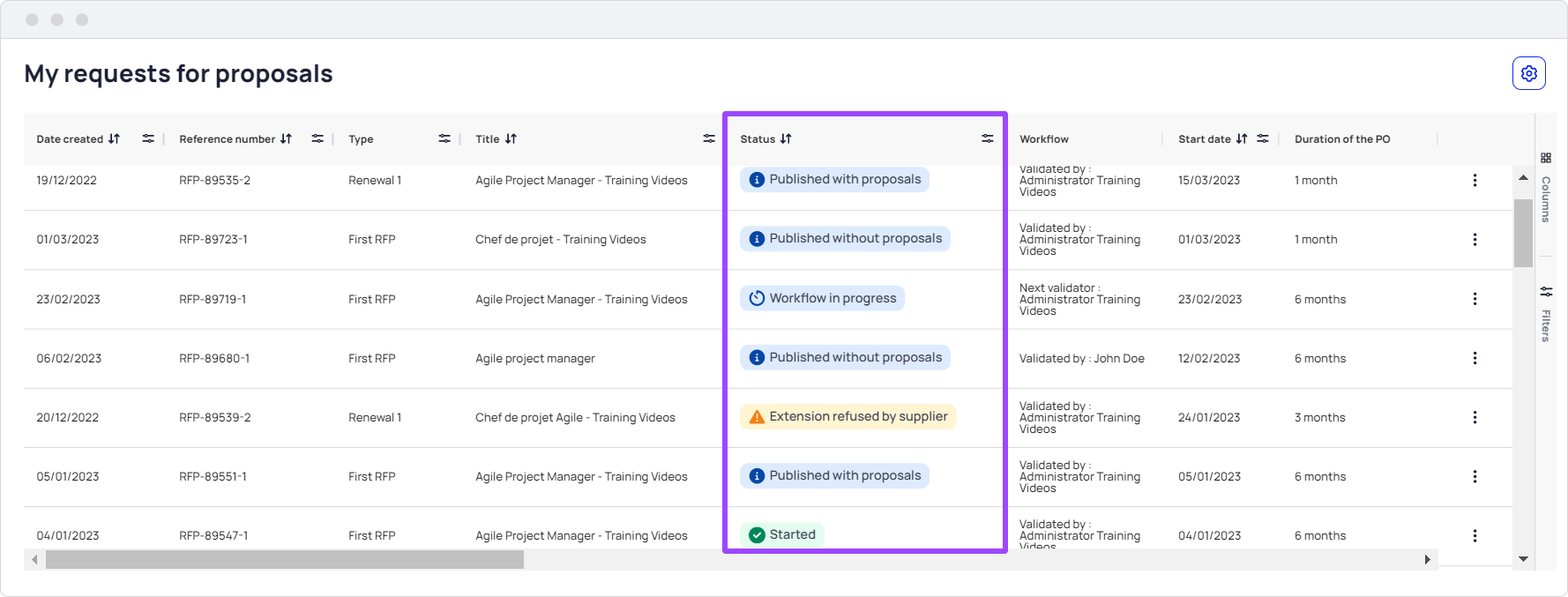Click Published without proposals badge for RFP-89723-1
This screenshot has width=1568, height=597.
tap(845, 238)
